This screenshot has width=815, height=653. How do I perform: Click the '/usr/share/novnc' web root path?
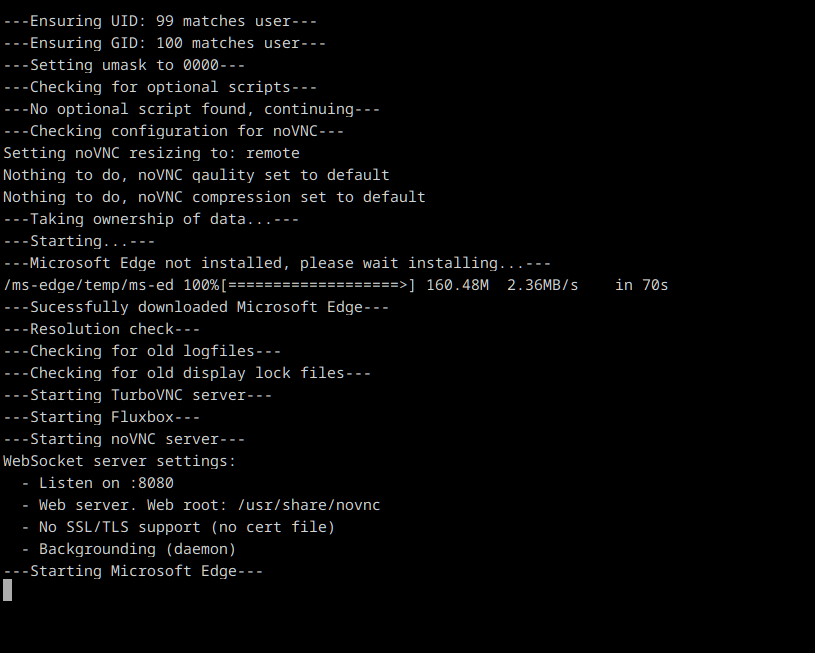pos(309,505)
